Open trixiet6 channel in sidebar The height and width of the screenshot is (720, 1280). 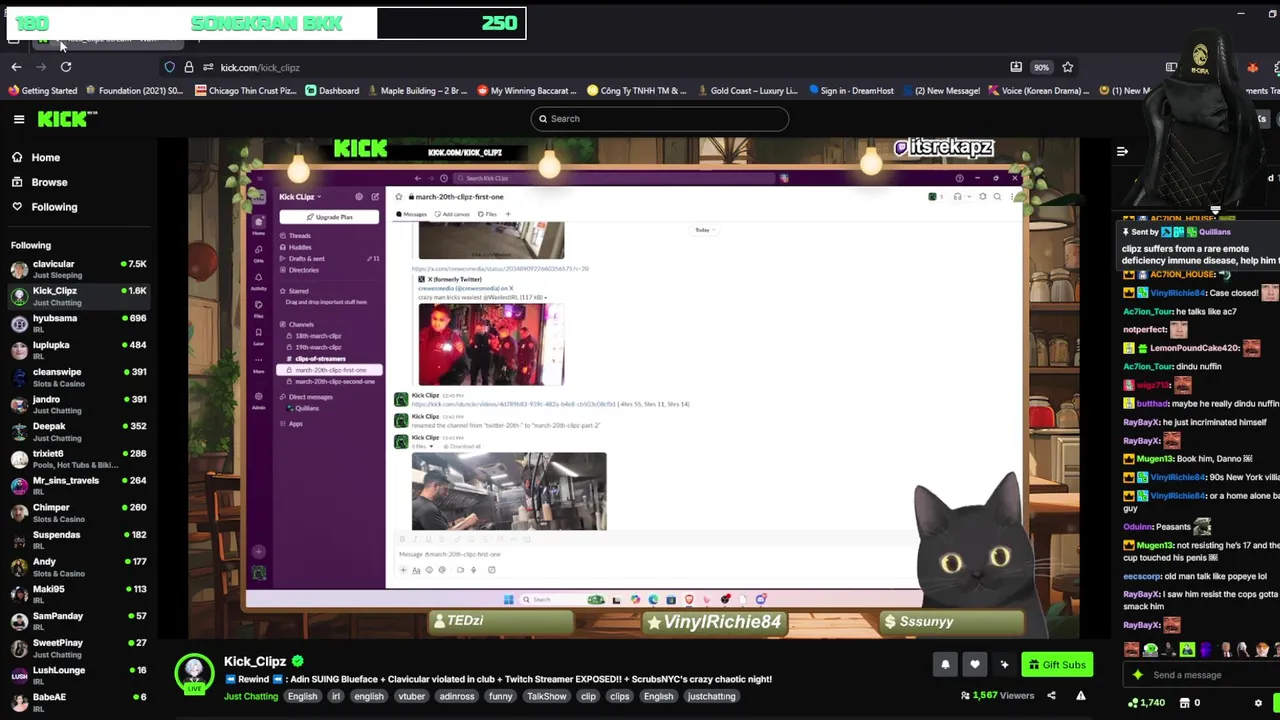[78, 459]
